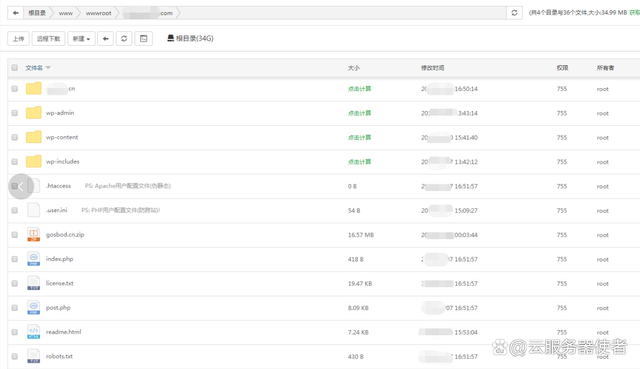The width and height of the screenshot is (640, 369).
Task: Click the .user.ini PS note text
Action: pyautogui.click(x=121, y=210)
